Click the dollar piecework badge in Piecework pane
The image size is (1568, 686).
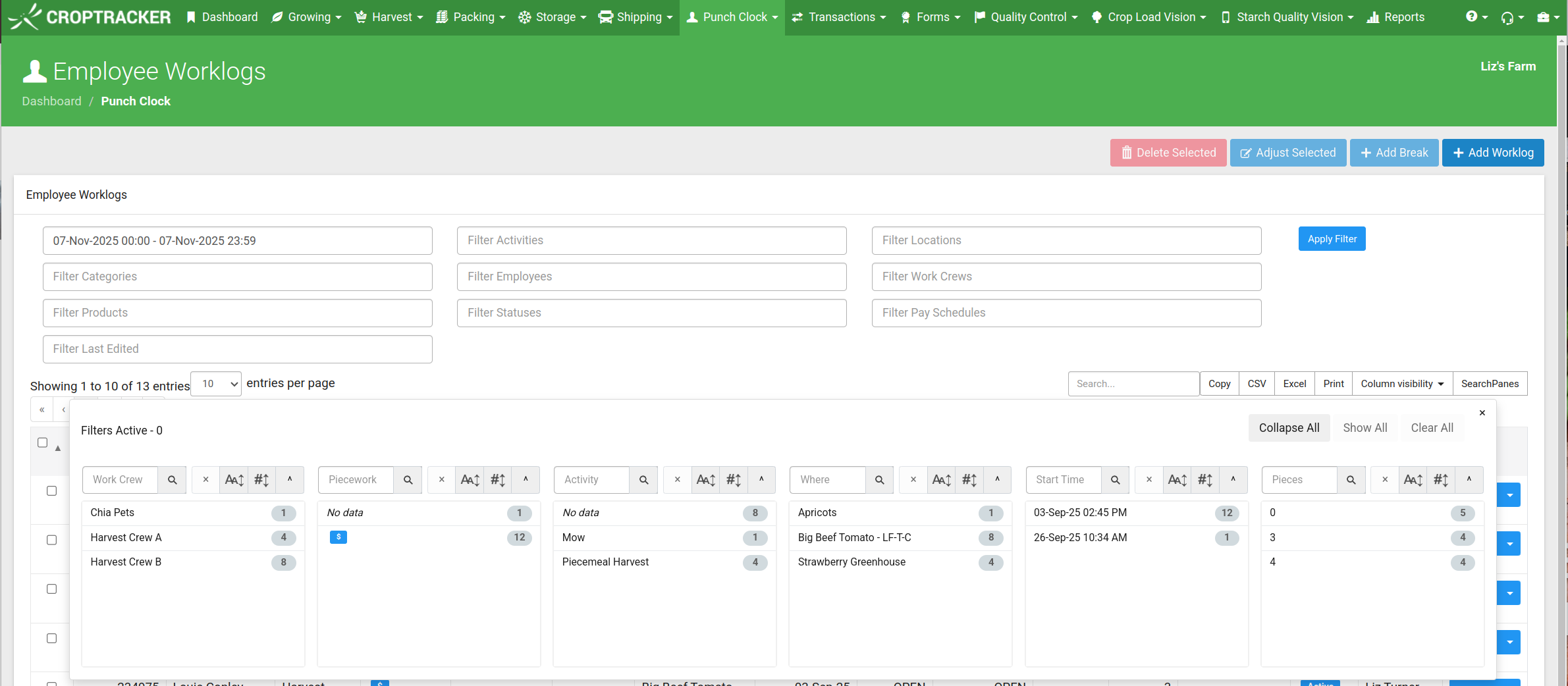[338, 537]
